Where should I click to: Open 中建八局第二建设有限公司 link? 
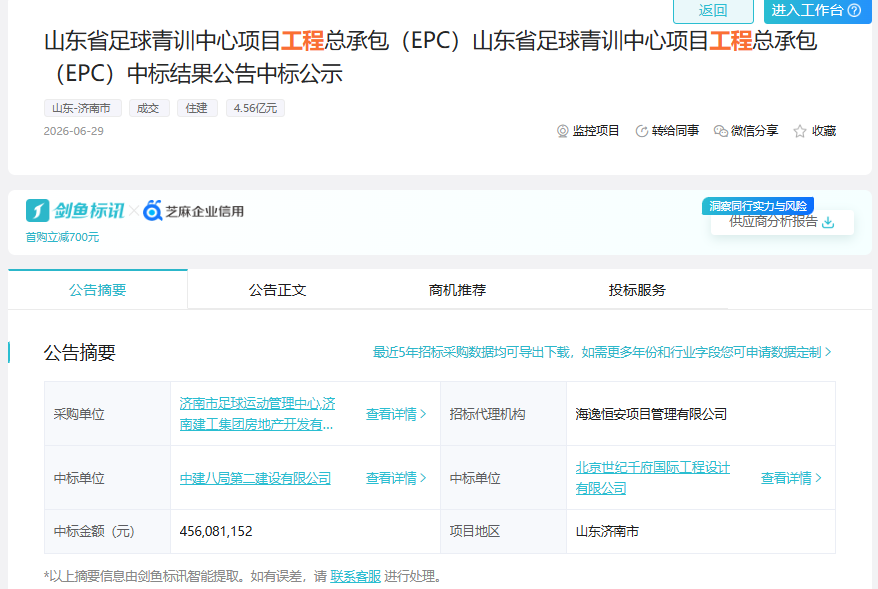pyautogui.click(x=255, y=478)
